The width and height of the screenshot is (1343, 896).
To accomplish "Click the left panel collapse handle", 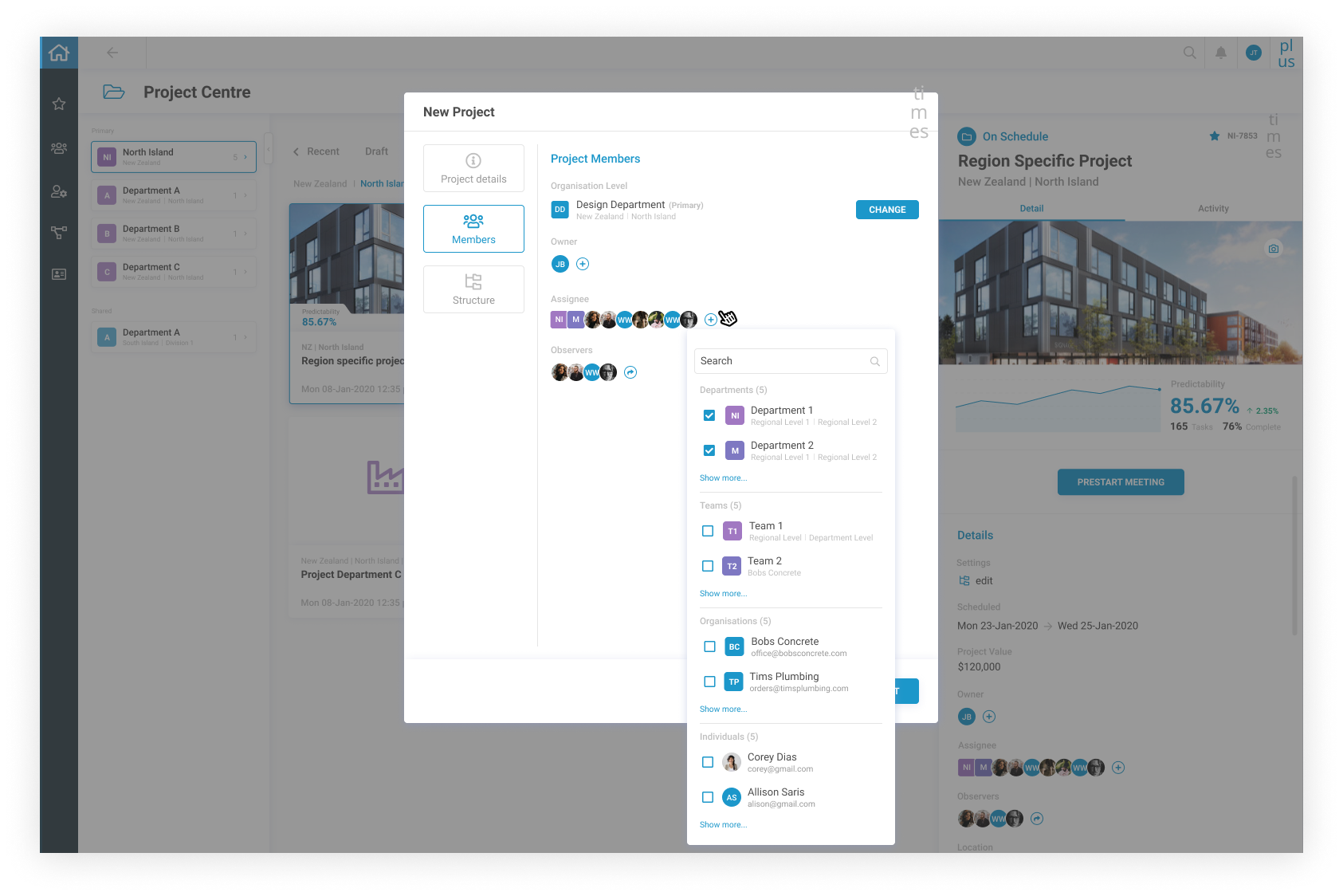I will tap(269, 148).
